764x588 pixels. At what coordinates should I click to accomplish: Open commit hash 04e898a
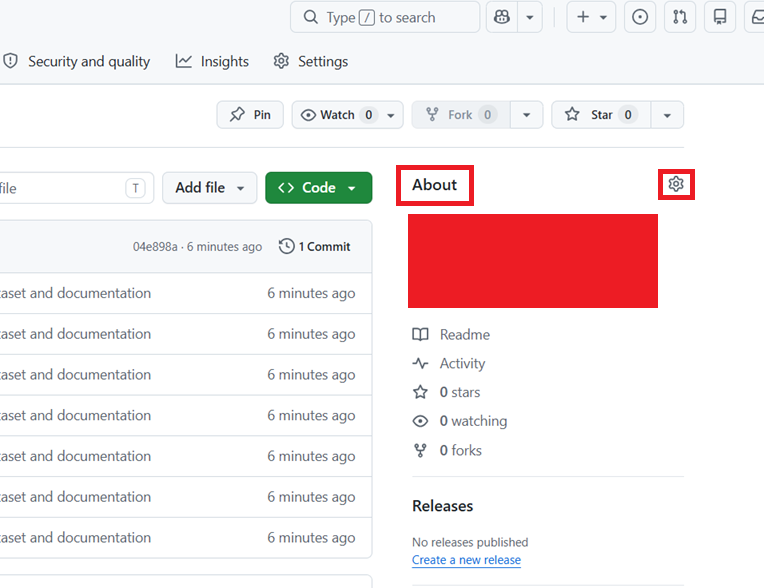point(155,247)
